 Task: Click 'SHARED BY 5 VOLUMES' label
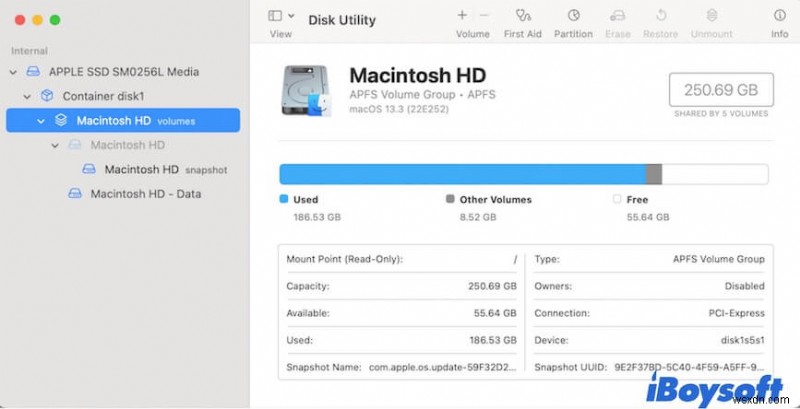pos(721,114)
